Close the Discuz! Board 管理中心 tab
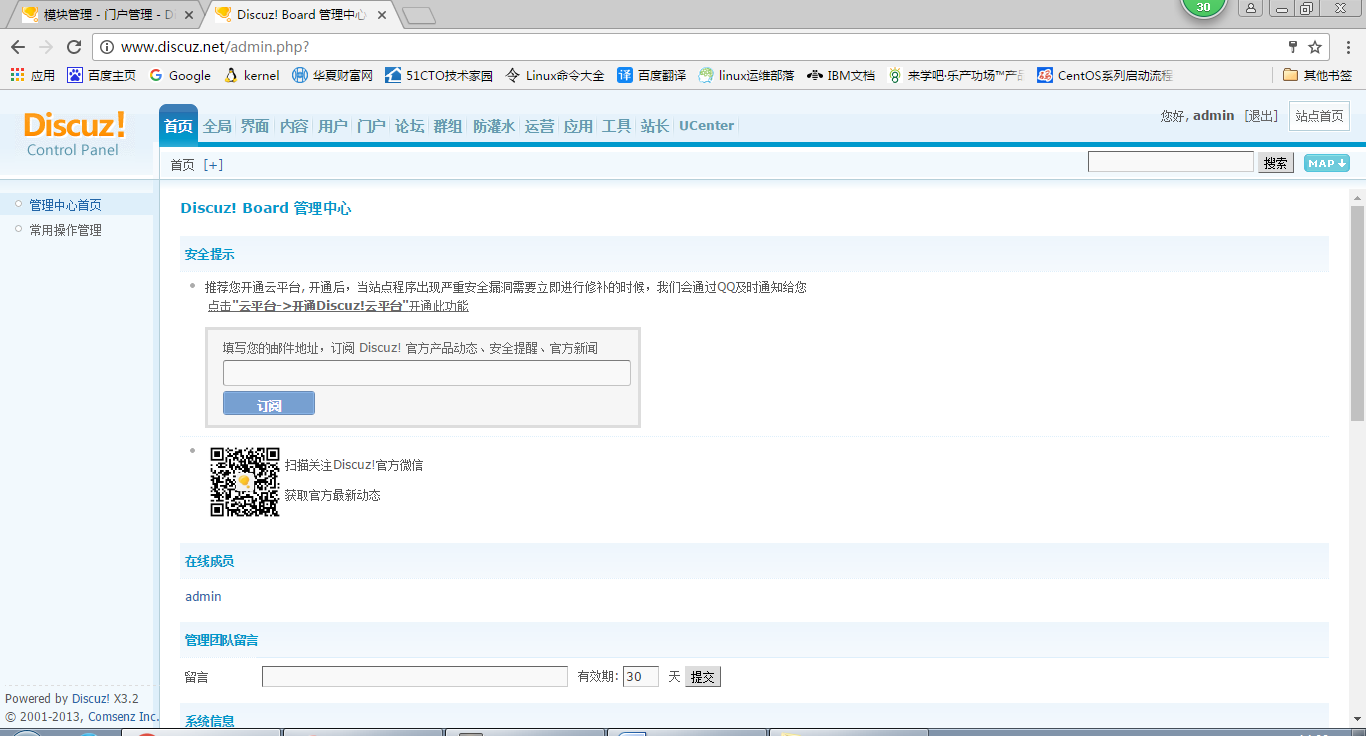The height and width of the screenshot is (736, 1366). click(x=382, y=15)
